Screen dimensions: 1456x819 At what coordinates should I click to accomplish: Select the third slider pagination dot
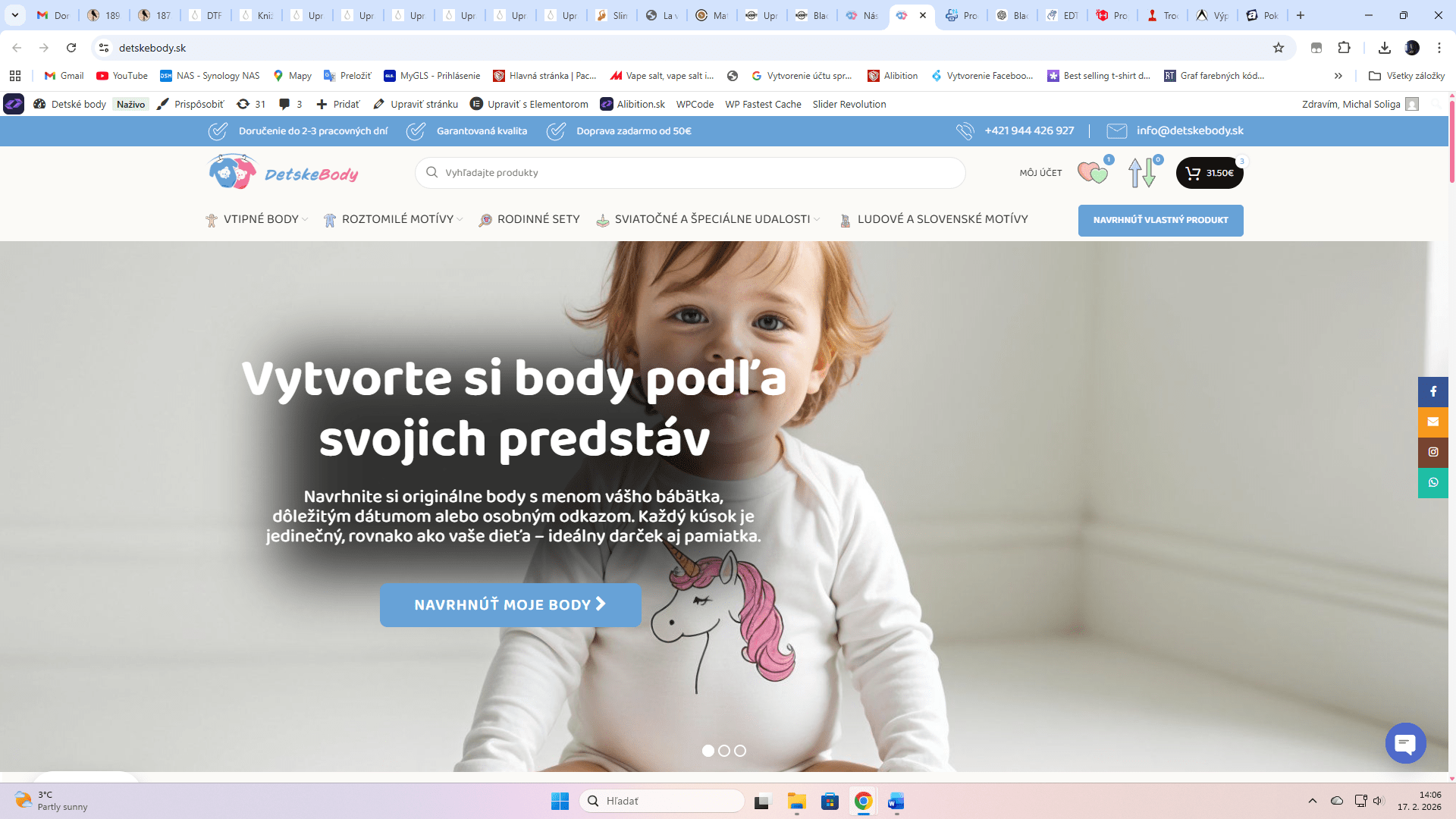740,751
